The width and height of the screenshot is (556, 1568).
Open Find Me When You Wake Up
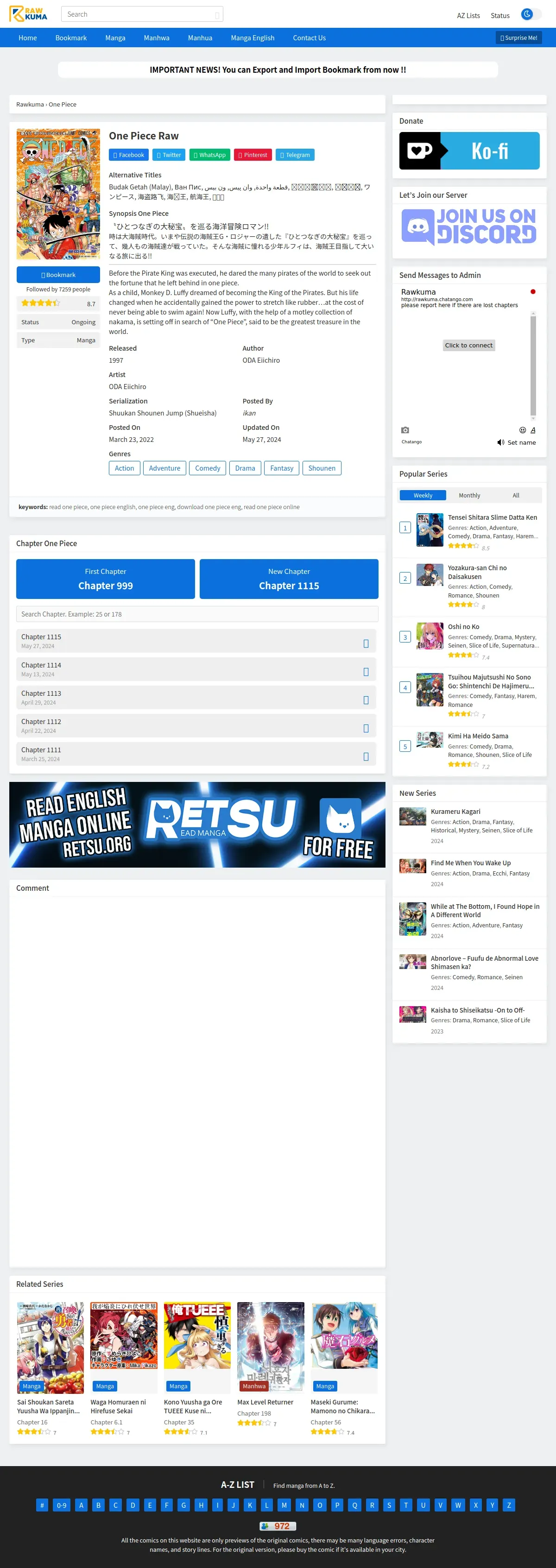point(471,863)
